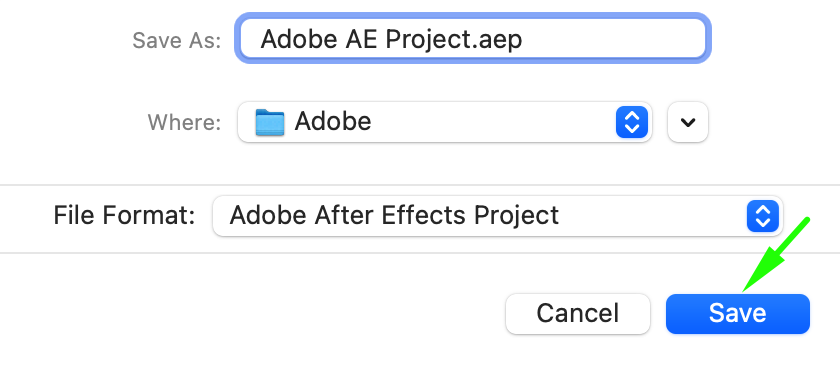Click the downward chevron icon beside Where
Image resolution: width=840 pixels, height=366 pixels.
point(688,122)
